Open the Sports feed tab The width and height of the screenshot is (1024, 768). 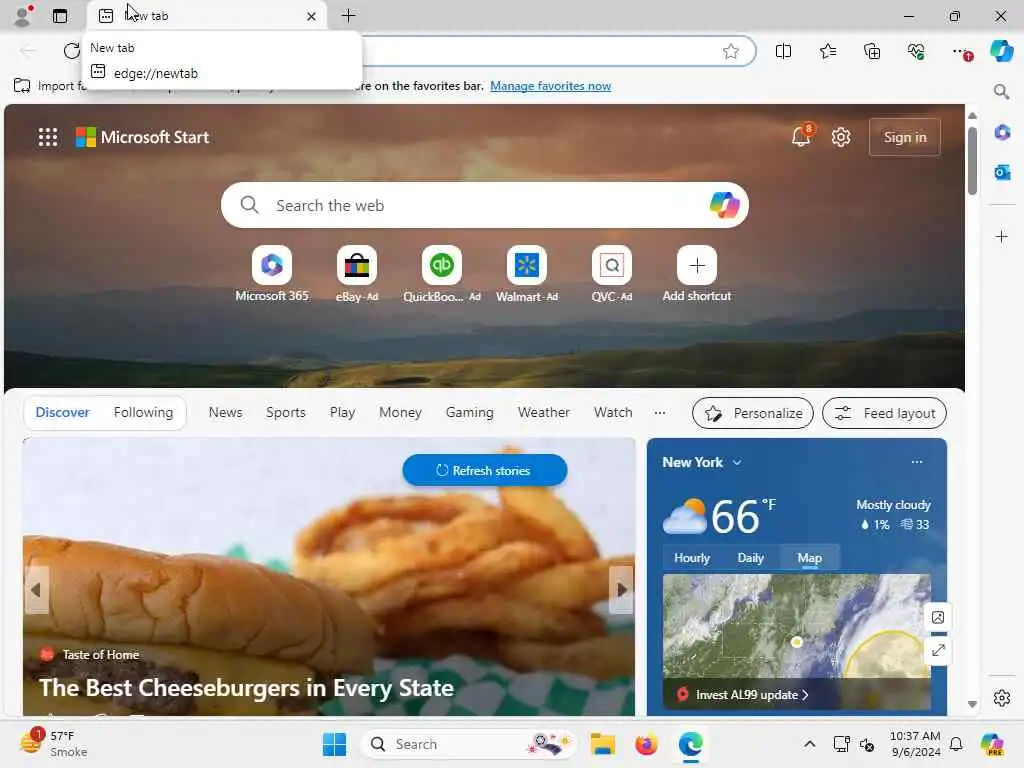point(285,413)
